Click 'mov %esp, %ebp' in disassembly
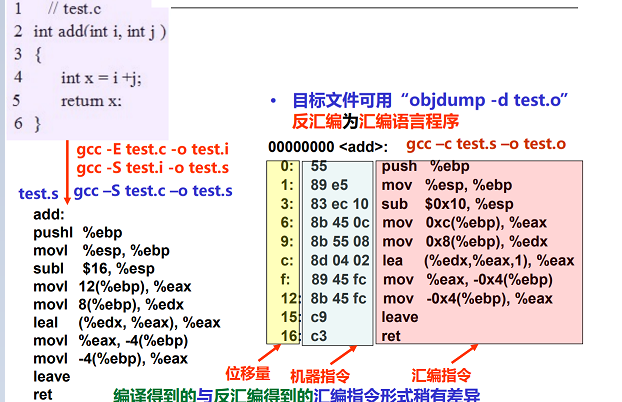Image resolution: width=622 pixels, height=402 pixels. click(447, 185)
